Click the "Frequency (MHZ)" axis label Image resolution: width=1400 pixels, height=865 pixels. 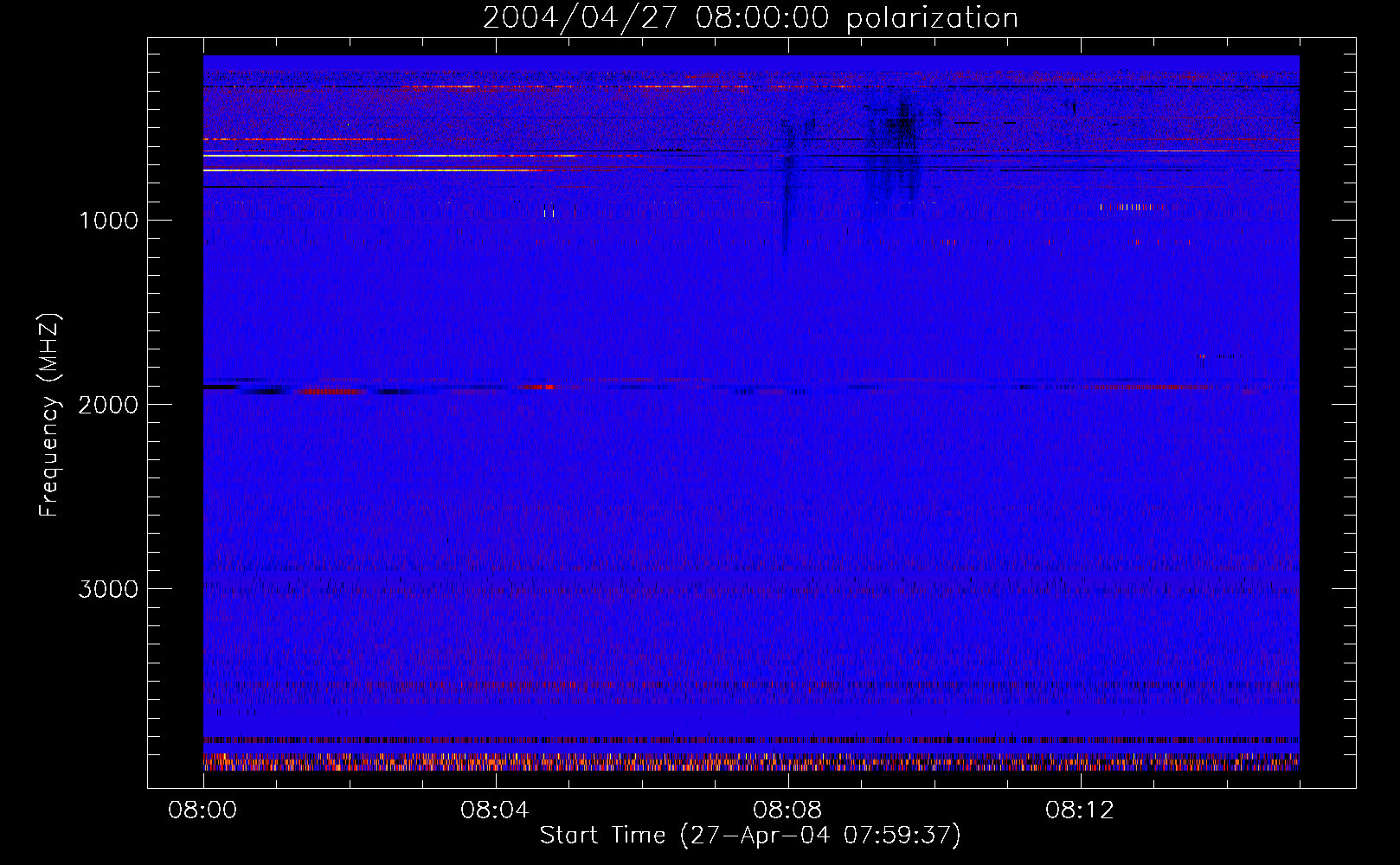(x=49, y=415)
